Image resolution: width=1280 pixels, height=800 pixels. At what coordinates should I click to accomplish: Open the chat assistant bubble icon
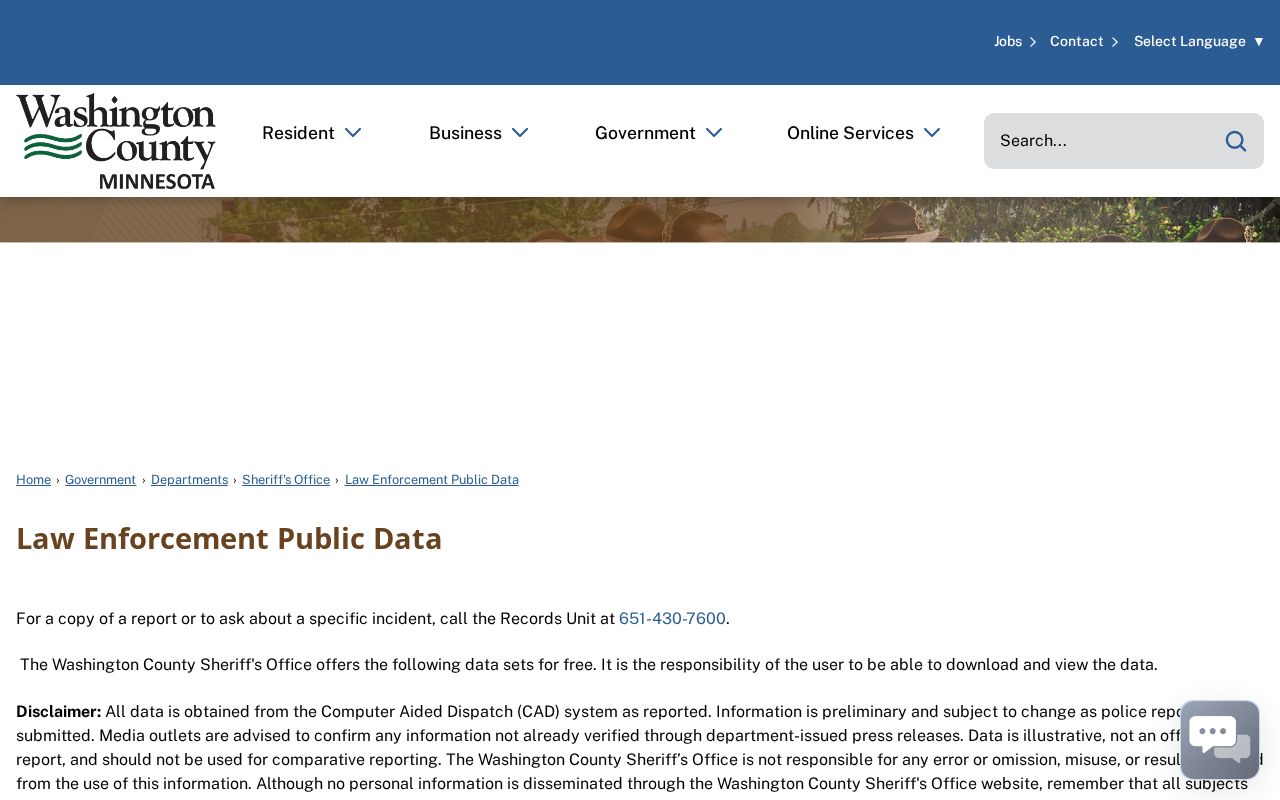(1219, 739)
